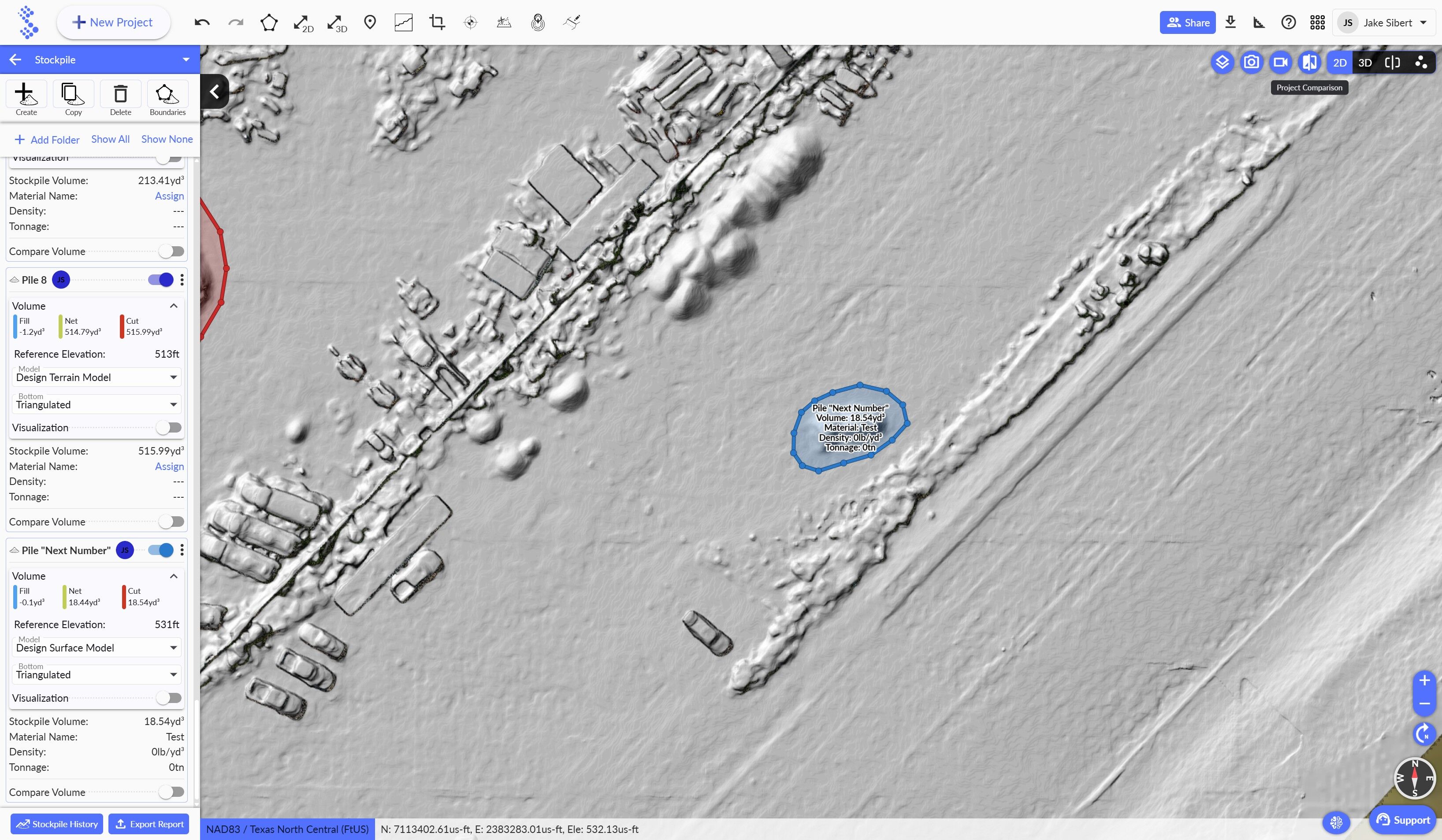The image size is (1442, 840).
Task: Click Add Folder
Action: (x=47, y=140)
